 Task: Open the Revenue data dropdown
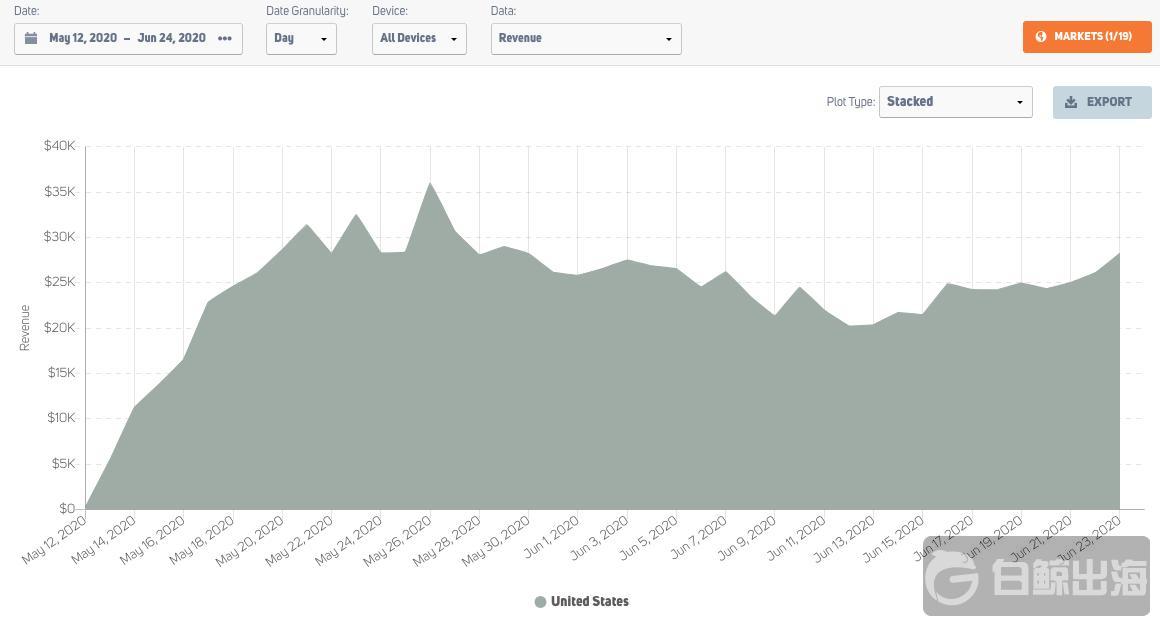click(x=586, y=38)
